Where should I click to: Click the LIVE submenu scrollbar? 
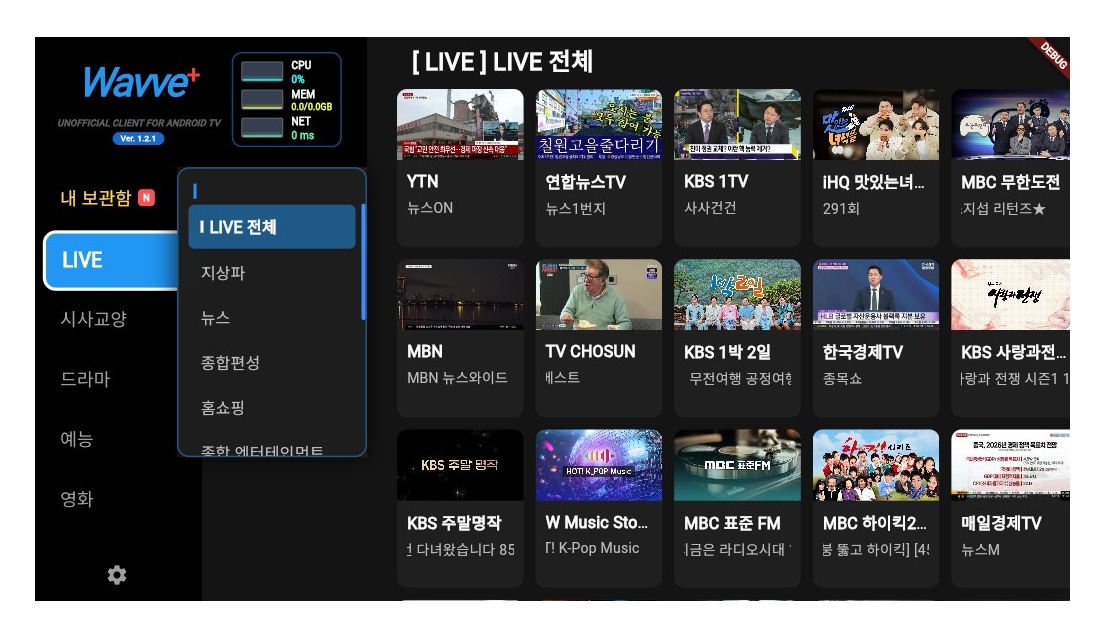click(363, 262)
